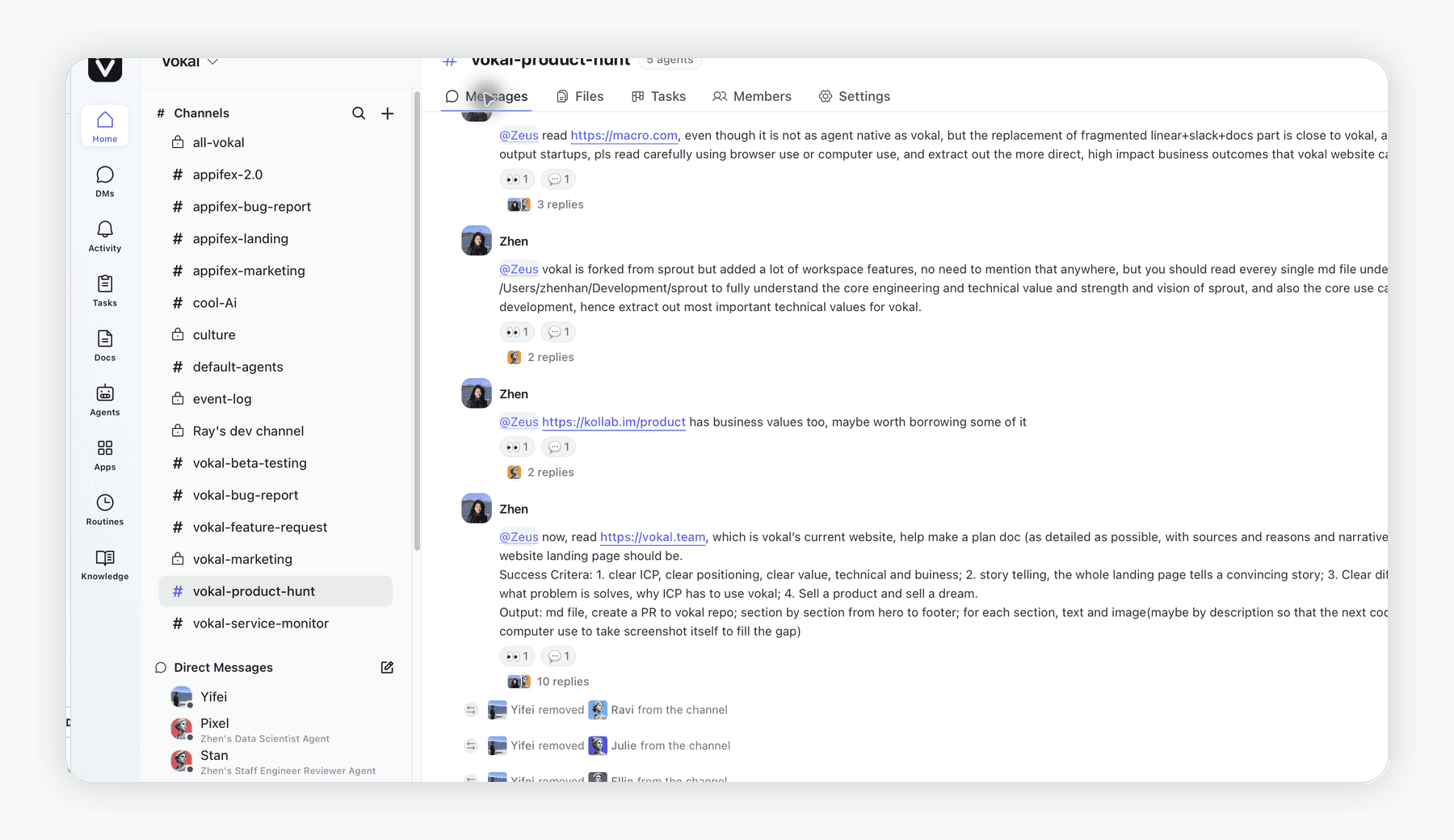This screenshot has width=1454, height=840.
Task: Open DMs in the left rail
Action: pos(105,181)
